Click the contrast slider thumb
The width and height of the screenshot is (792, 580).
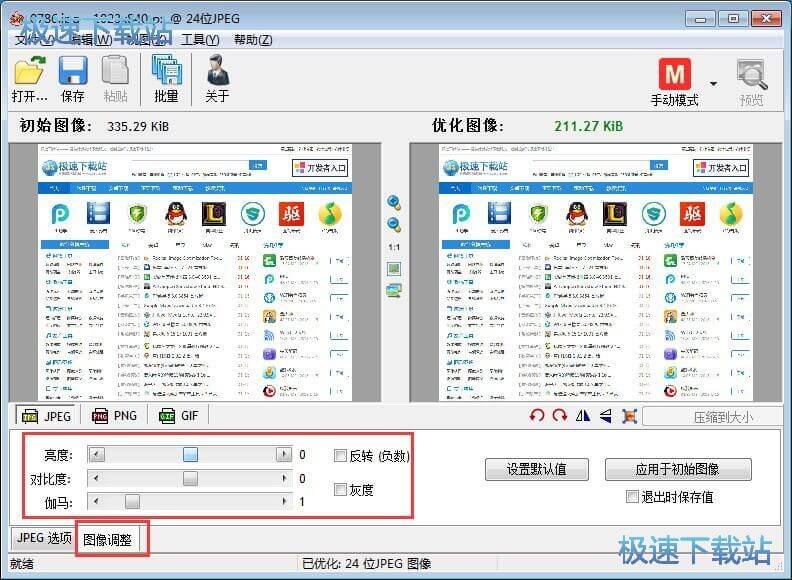coord(190,478)
